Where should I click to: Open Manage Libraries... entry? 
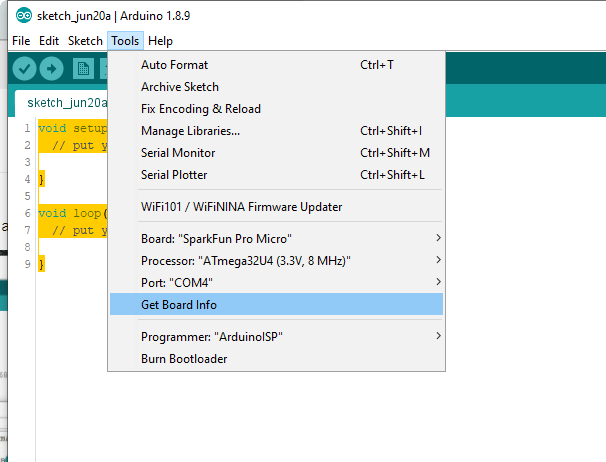pos(276,131)
